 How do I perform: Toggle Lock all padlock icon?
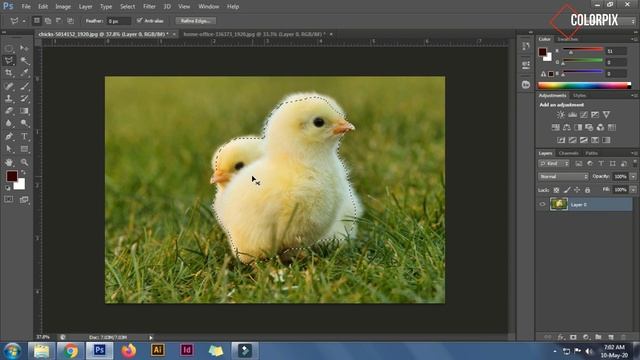(587, 190)
